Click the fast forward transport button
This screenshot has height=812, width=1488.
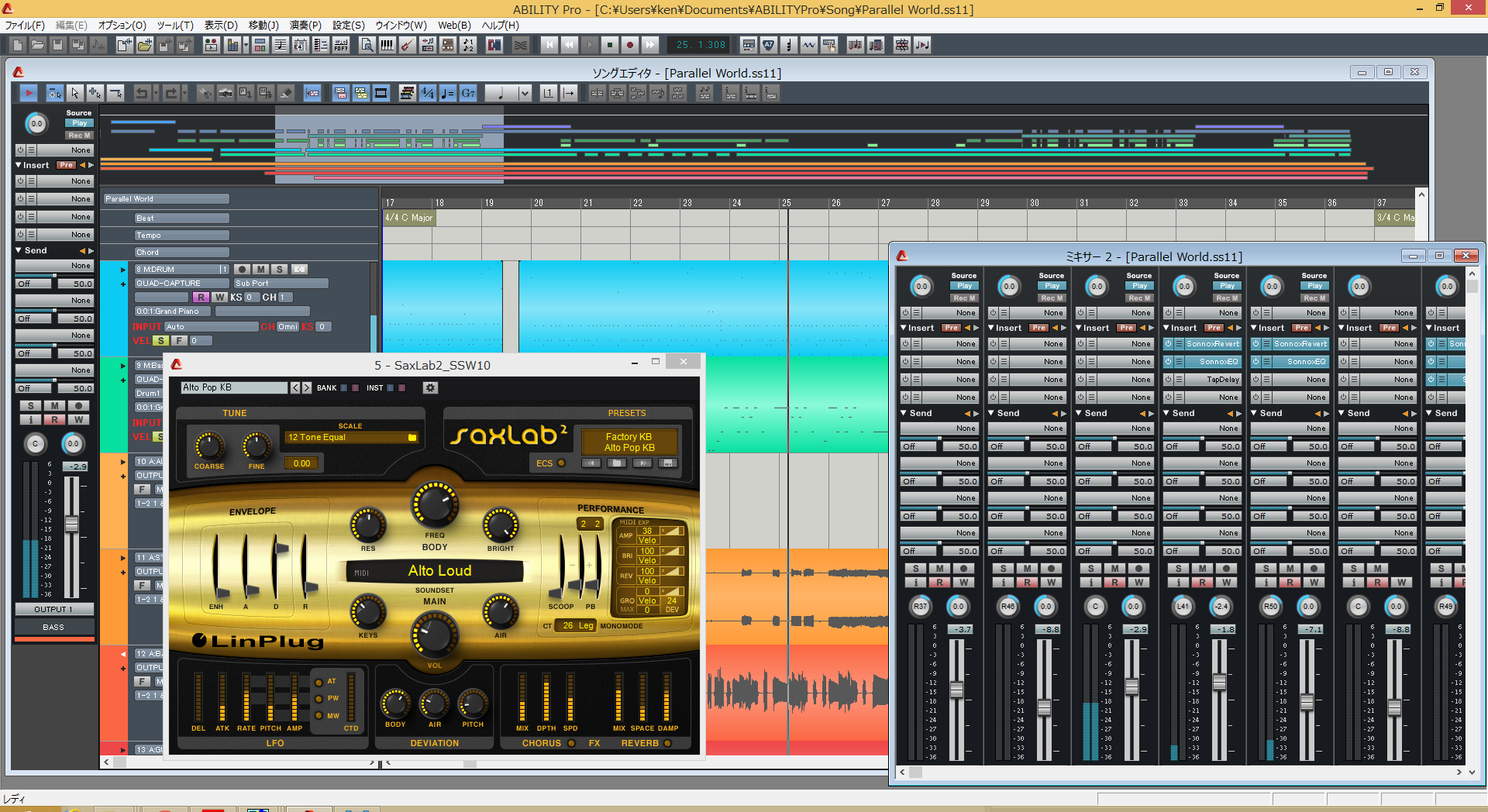click(650, 45)
